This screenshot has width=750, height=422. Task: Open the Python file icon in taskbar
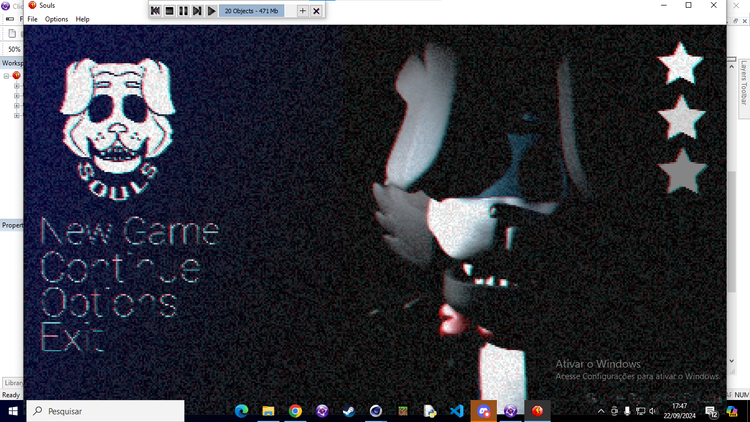point(430,411)
